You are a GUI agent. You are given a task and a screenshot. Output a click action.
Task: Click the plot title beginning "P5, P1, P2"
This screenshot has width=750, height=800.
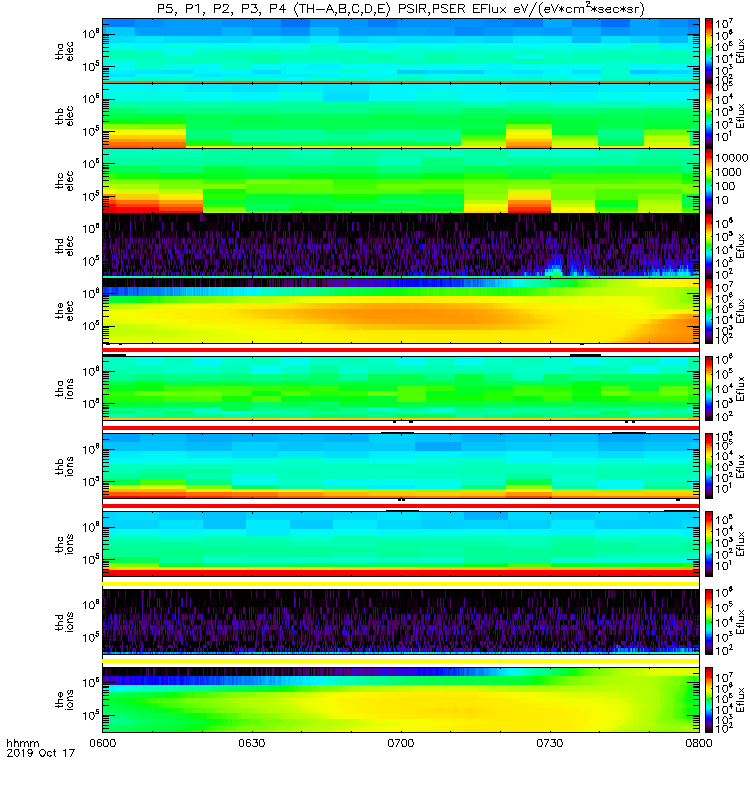coord(401,9)
